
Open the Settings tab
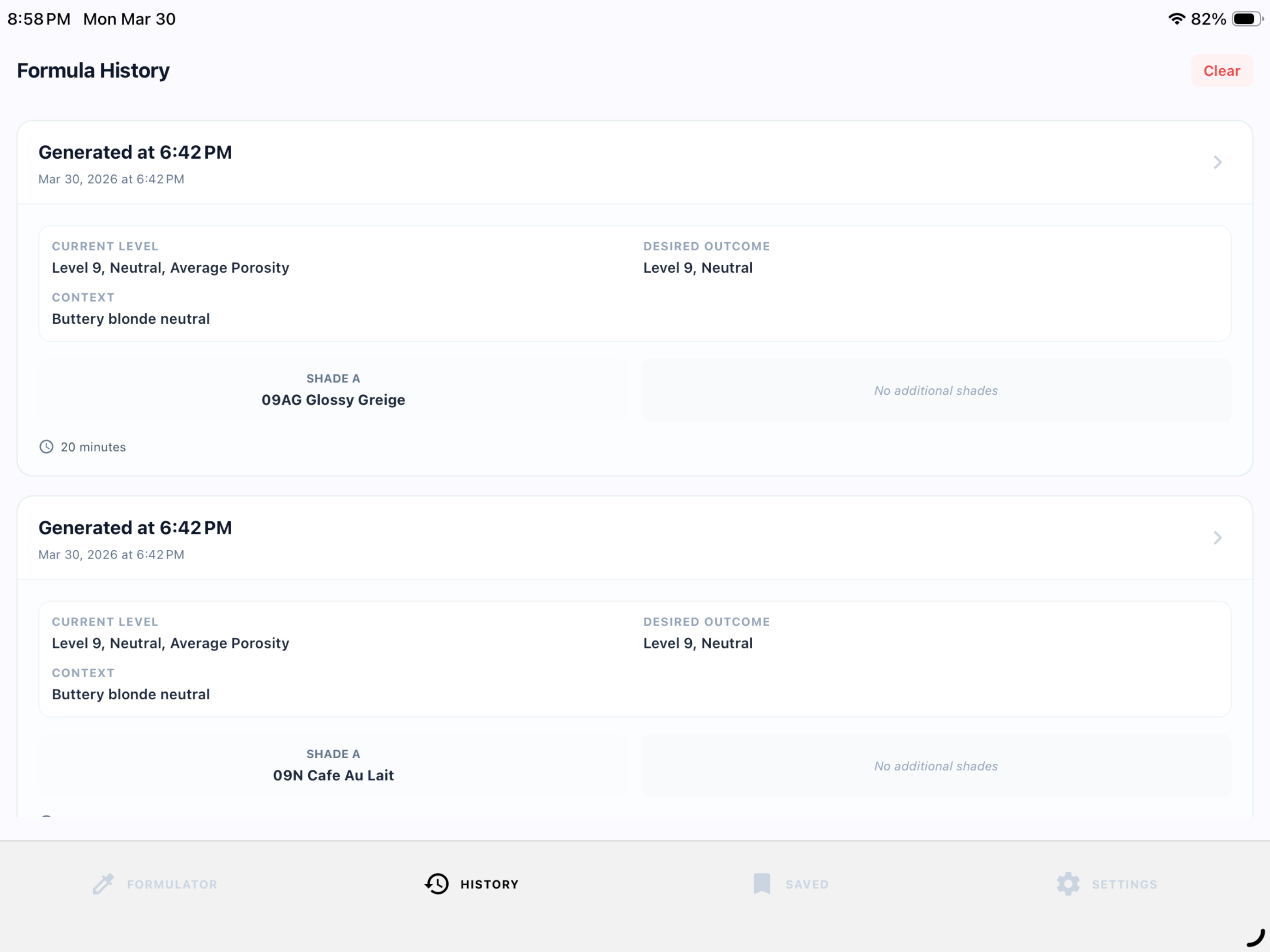pos(1107,884)
